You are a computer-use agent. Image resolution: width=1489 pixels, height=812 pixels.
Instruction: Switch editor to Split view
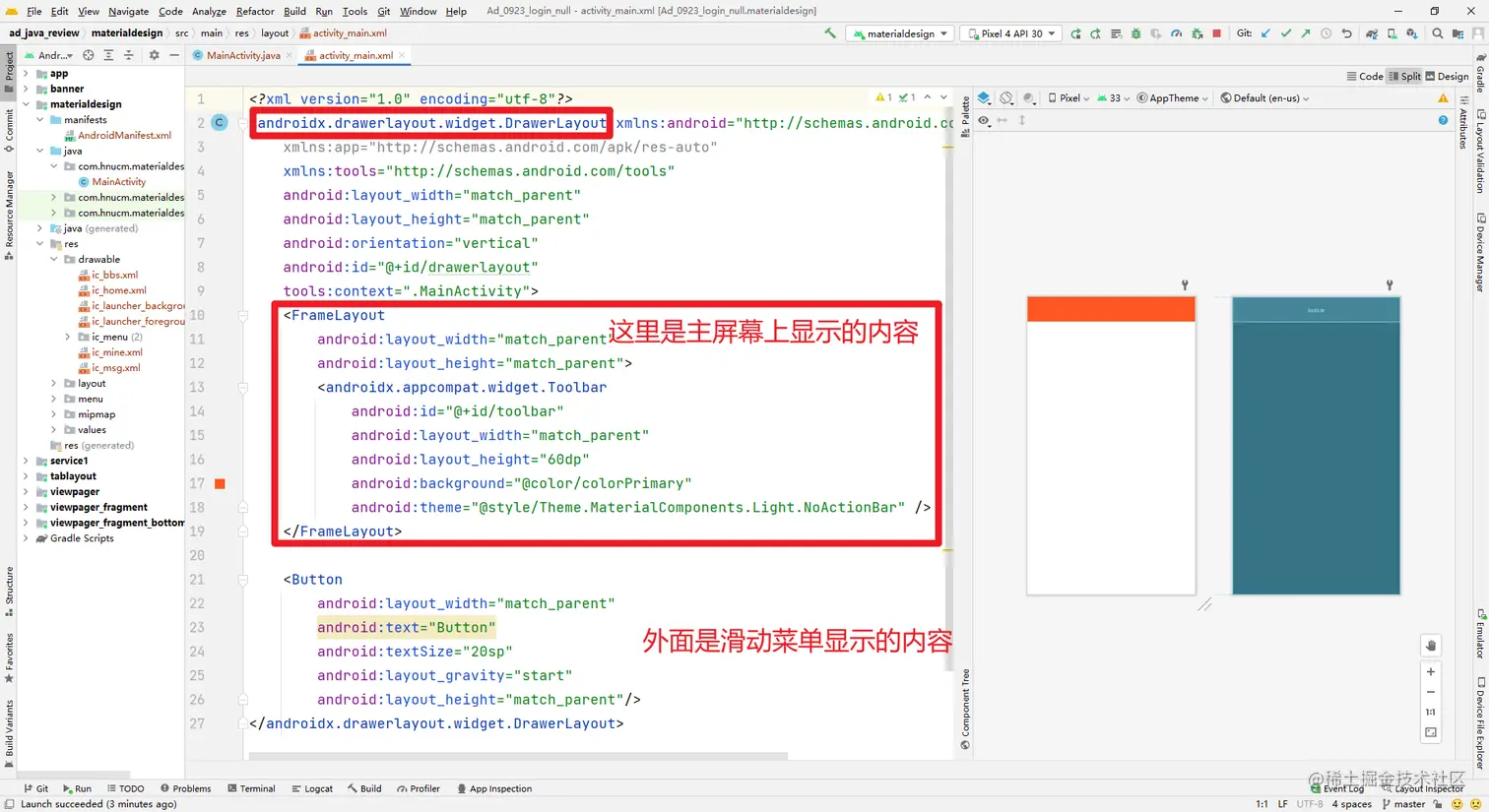[1405, 76]
